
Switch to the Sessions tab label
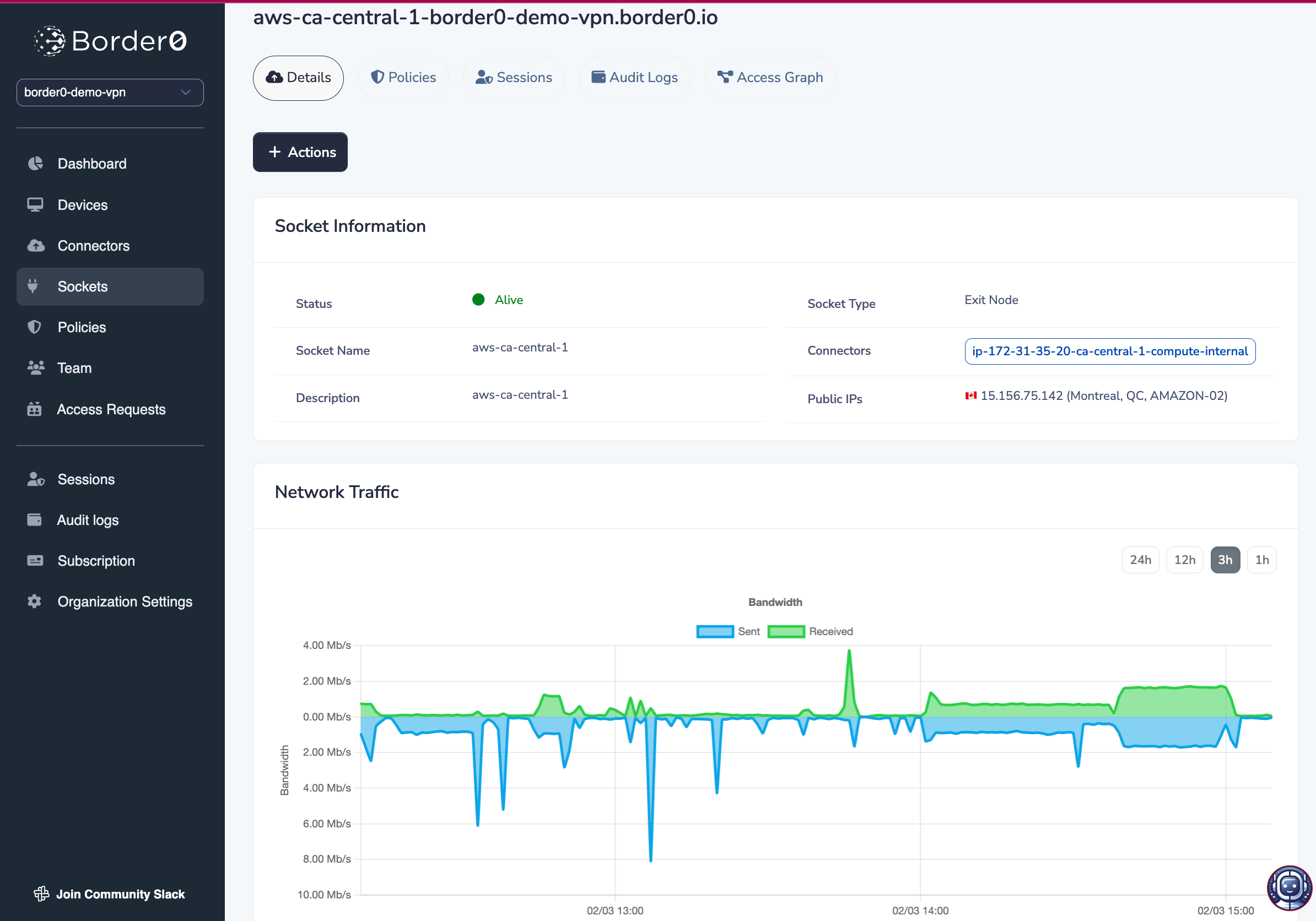[525, 77]
